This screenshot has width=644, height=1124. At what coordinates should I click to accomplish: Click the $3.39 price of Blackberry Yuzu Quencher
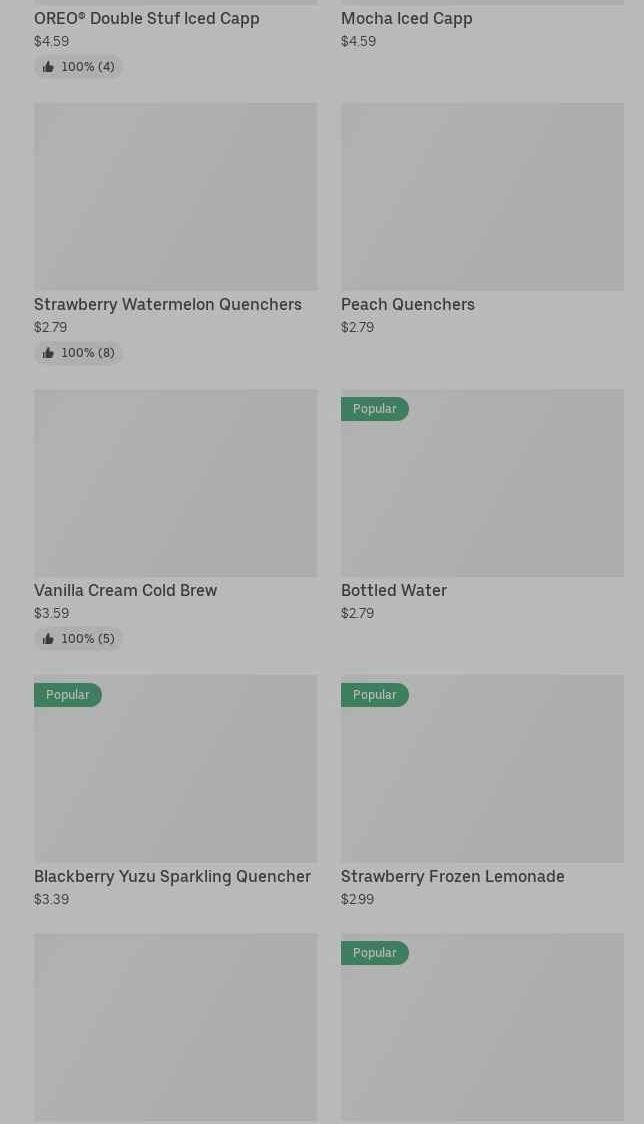click(52, 899)
